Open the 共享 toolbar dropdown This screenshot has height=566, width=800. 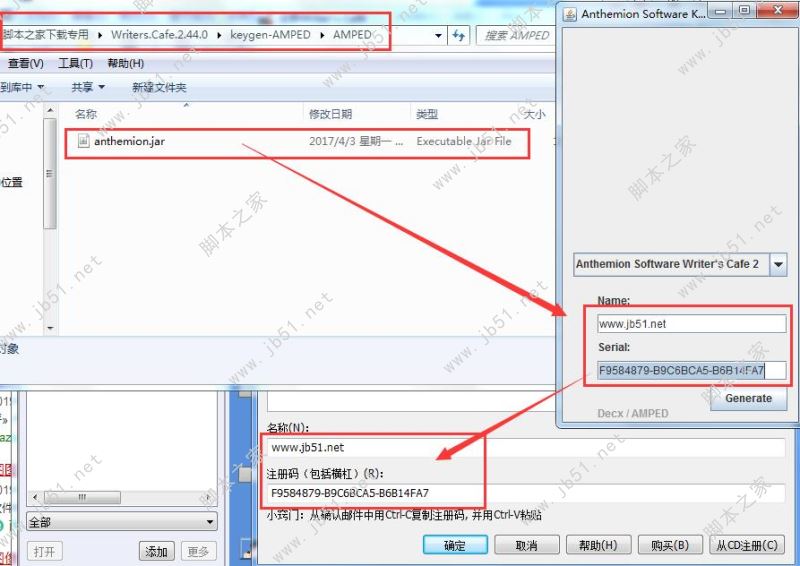pyautogui.click(x=88, y=87)
